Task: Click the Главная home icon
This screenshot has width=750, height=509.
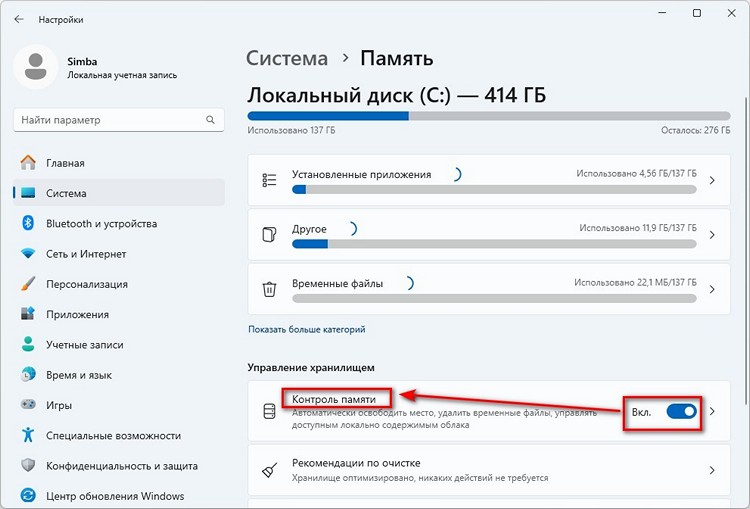Action: 28,163
